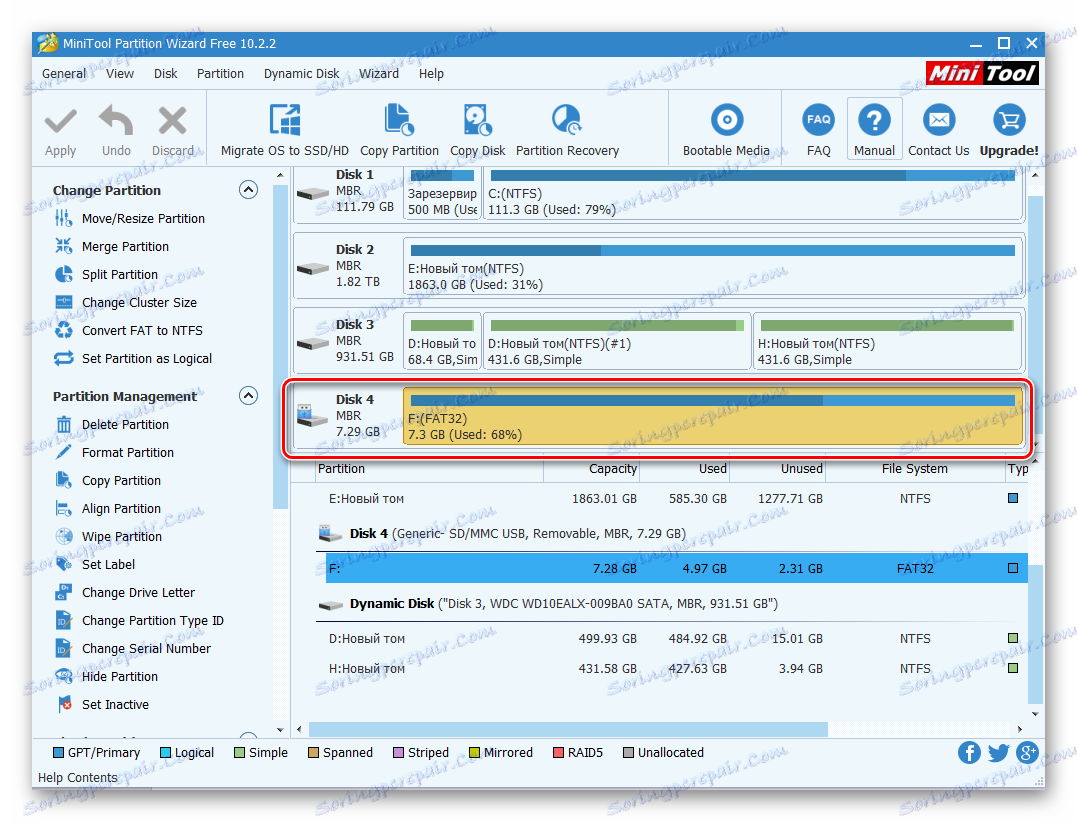The height and width of the screenshot is (822, 1077).
Task: Select the E: 1863.0 GB partition block
Action: (713, 266)
